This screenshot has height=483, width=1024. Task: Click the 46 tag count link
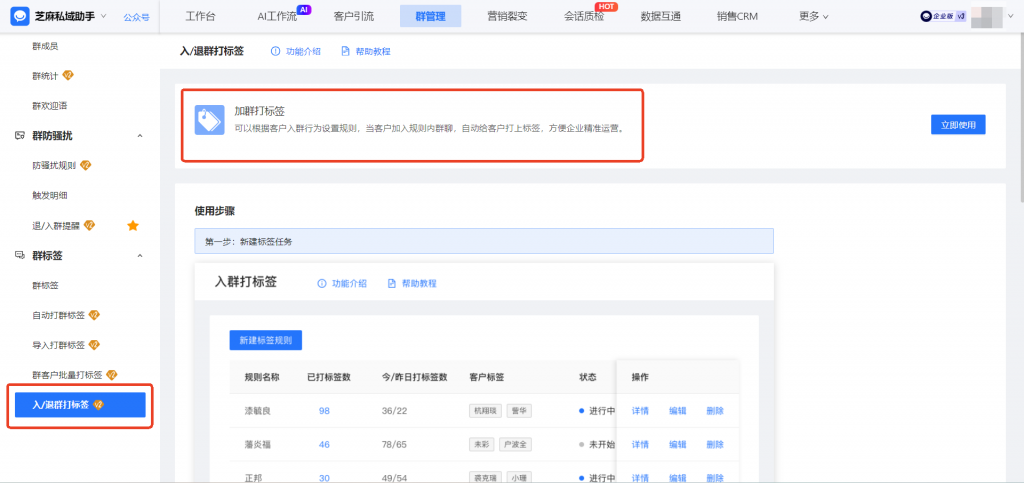pos(325,444)
